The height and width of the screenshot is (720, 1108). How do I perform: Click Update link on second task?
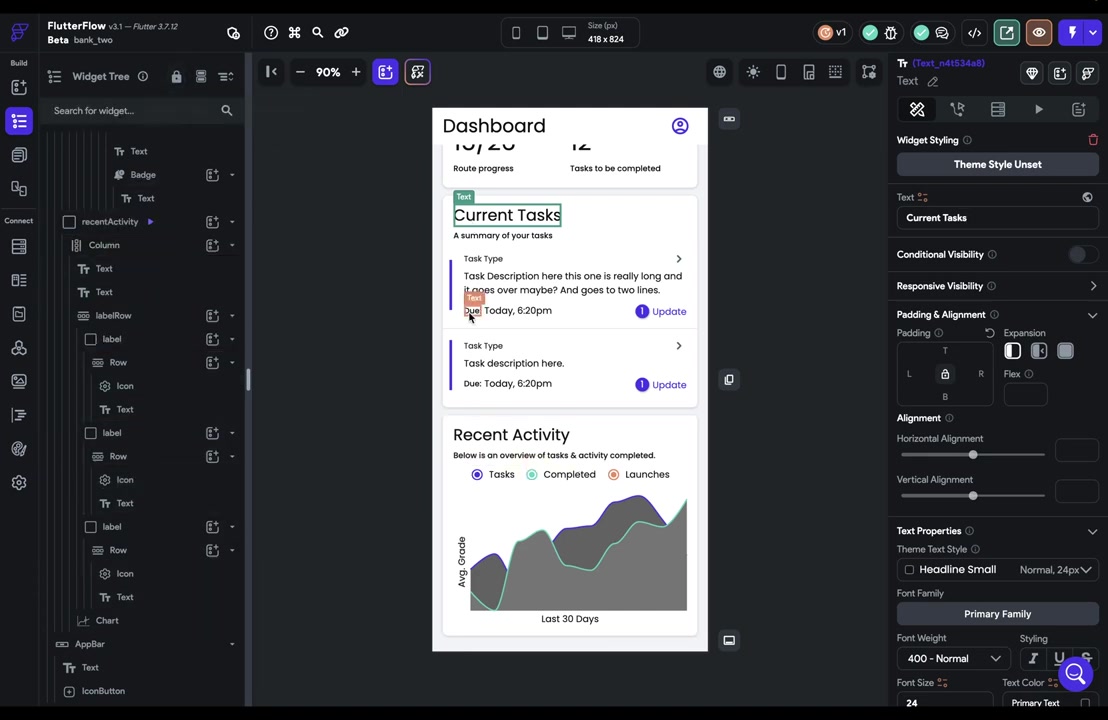669,385
